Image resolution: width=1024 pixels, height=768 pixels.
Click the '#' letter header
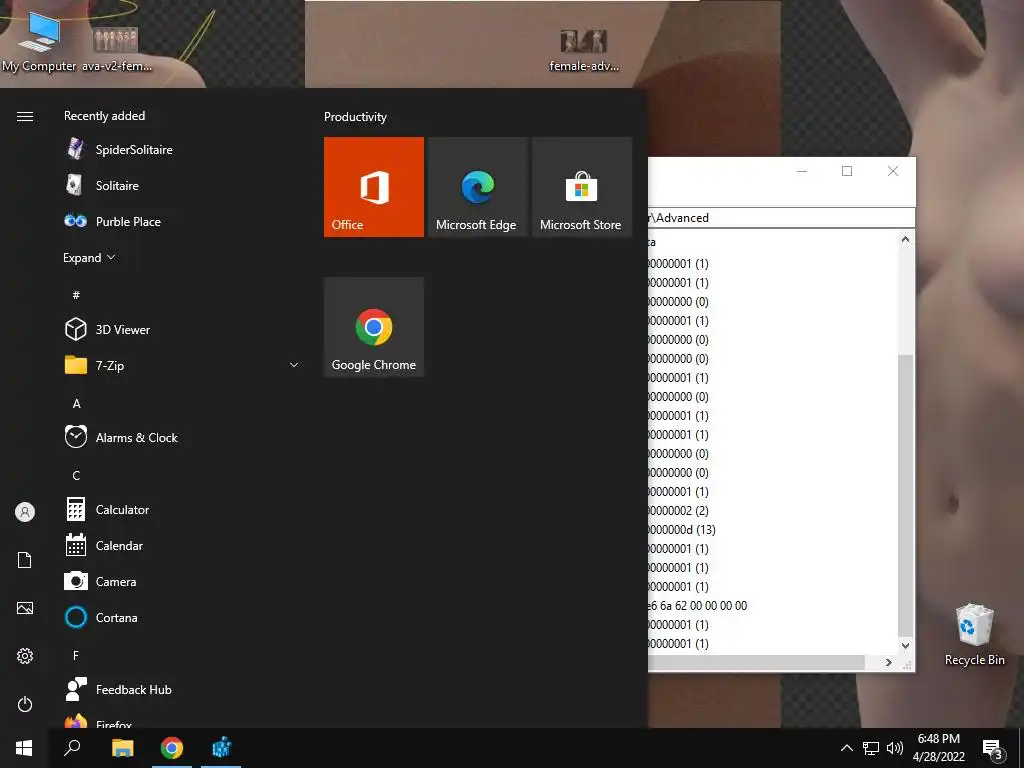[x=76, y=295]
